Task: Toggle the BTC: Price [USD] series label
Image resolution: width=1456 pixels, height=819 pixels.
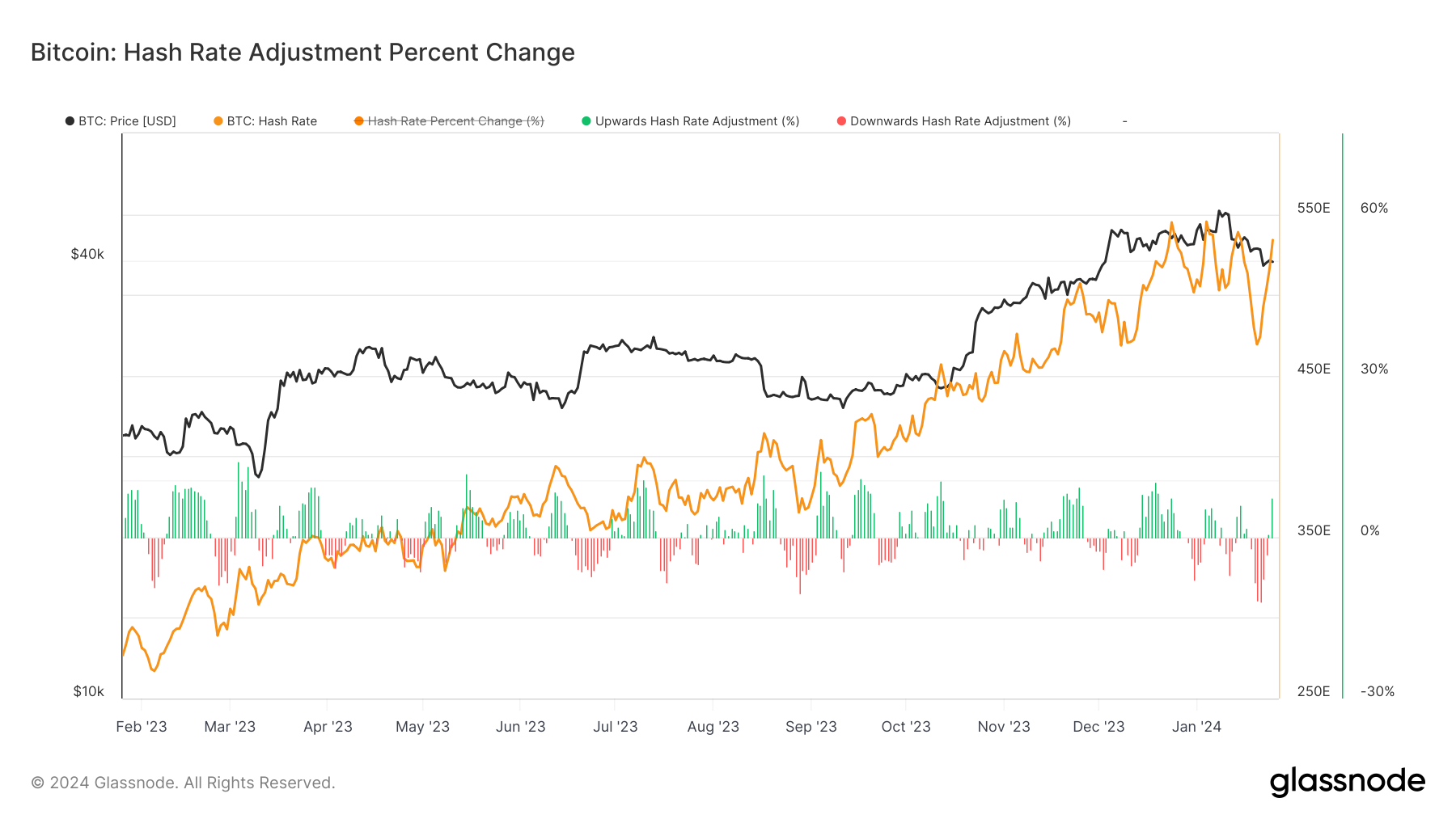Action: (127, 121)
